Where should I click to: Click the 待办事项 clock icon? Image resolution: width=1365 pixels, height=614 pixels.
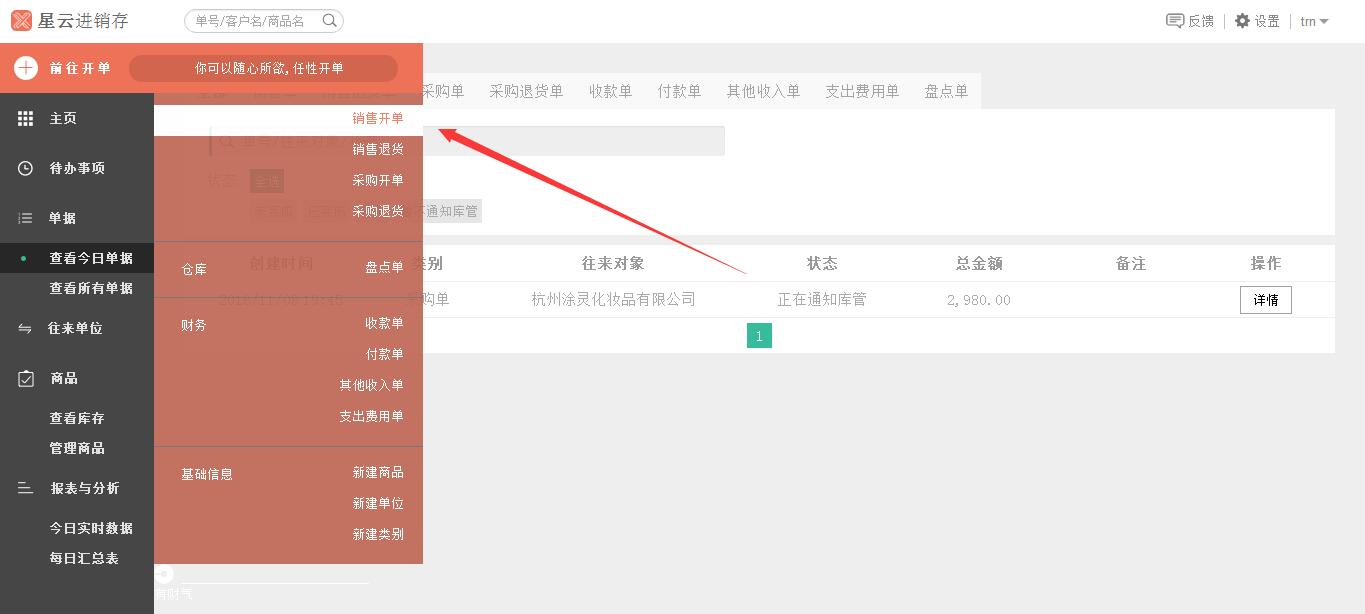click(x=24, y=168)
